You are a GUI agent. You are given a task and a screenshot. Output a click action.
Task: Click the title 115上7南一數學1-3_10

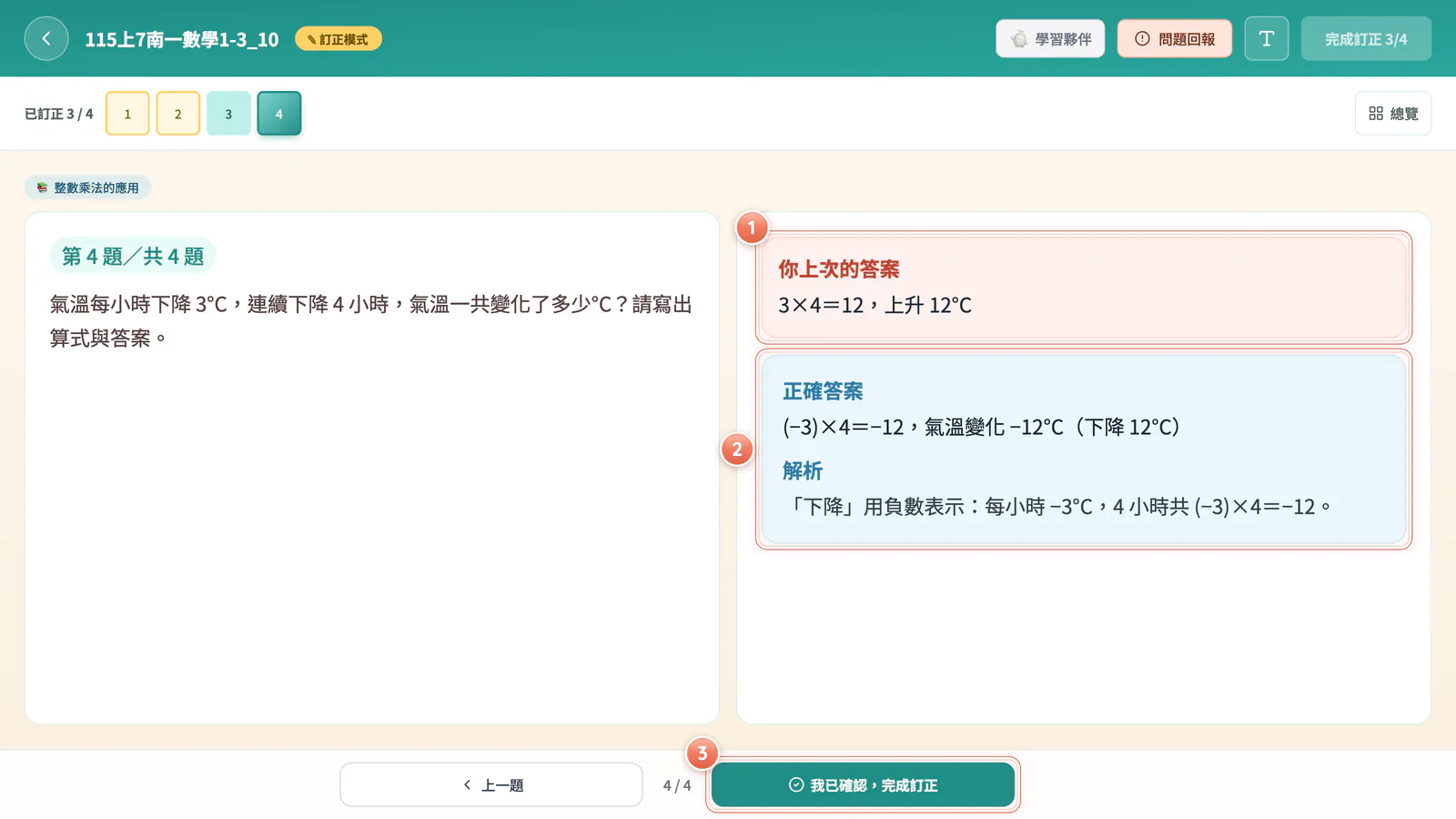click(182, 39)
